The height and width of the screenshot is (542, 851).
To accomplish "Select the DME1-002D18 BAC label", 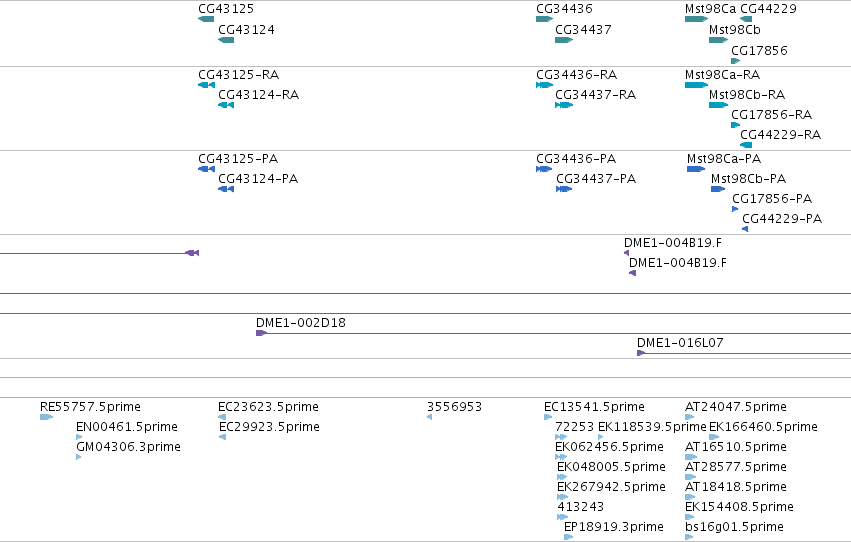I will pyautogui.click(x=301, y=323).
